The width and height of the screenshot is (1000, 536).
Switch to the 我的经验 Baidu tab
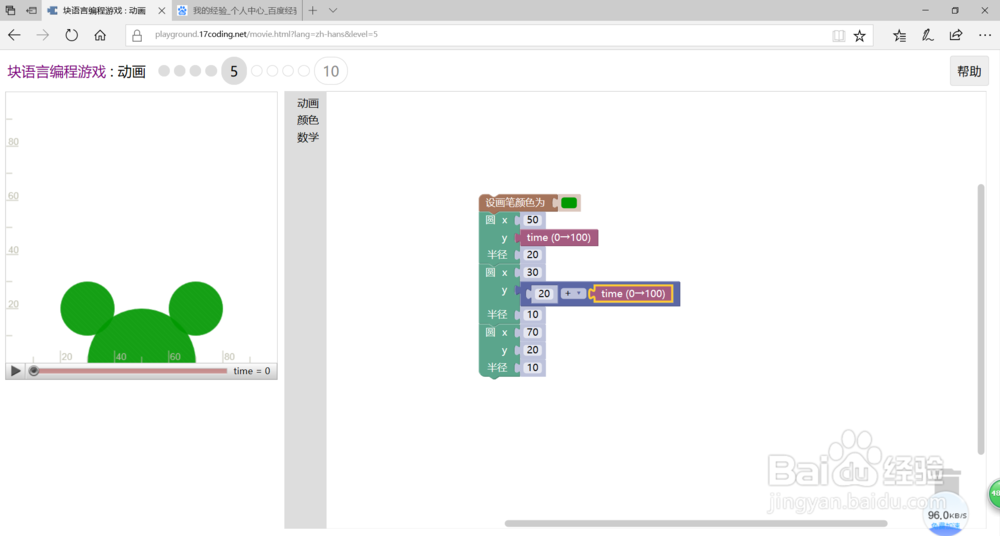pyautogui.click(x=238, y=11)
